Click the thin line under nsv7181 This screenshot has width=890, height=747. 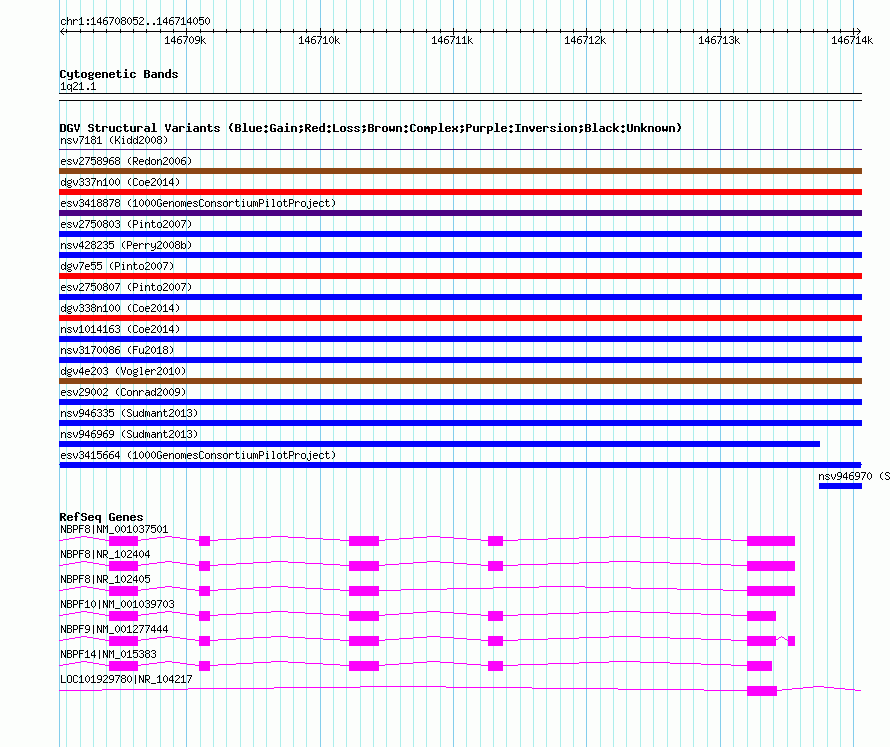pos(460,150)
